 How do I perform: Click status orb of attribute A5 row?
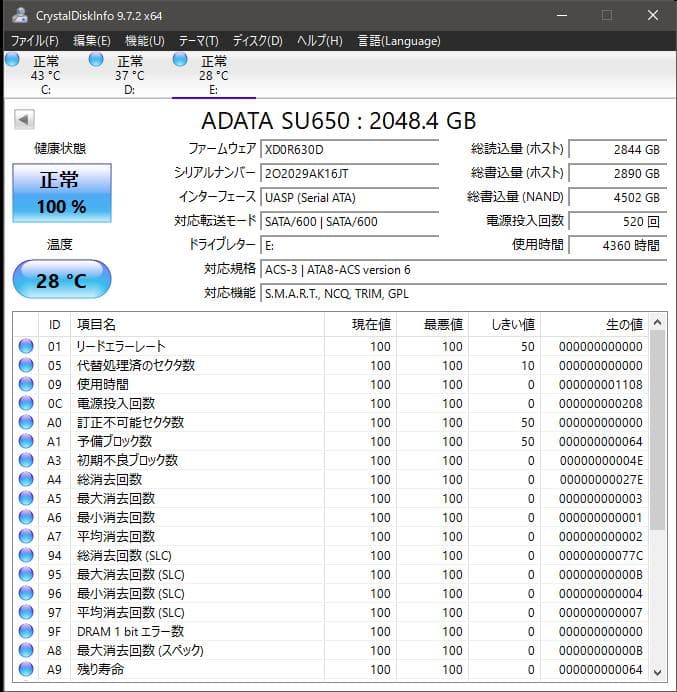(26, 498)
